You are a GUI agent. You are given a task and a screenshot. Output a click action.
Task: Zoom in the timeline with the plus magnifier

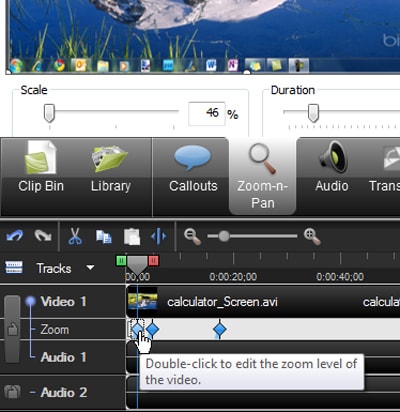coord(312,237)
